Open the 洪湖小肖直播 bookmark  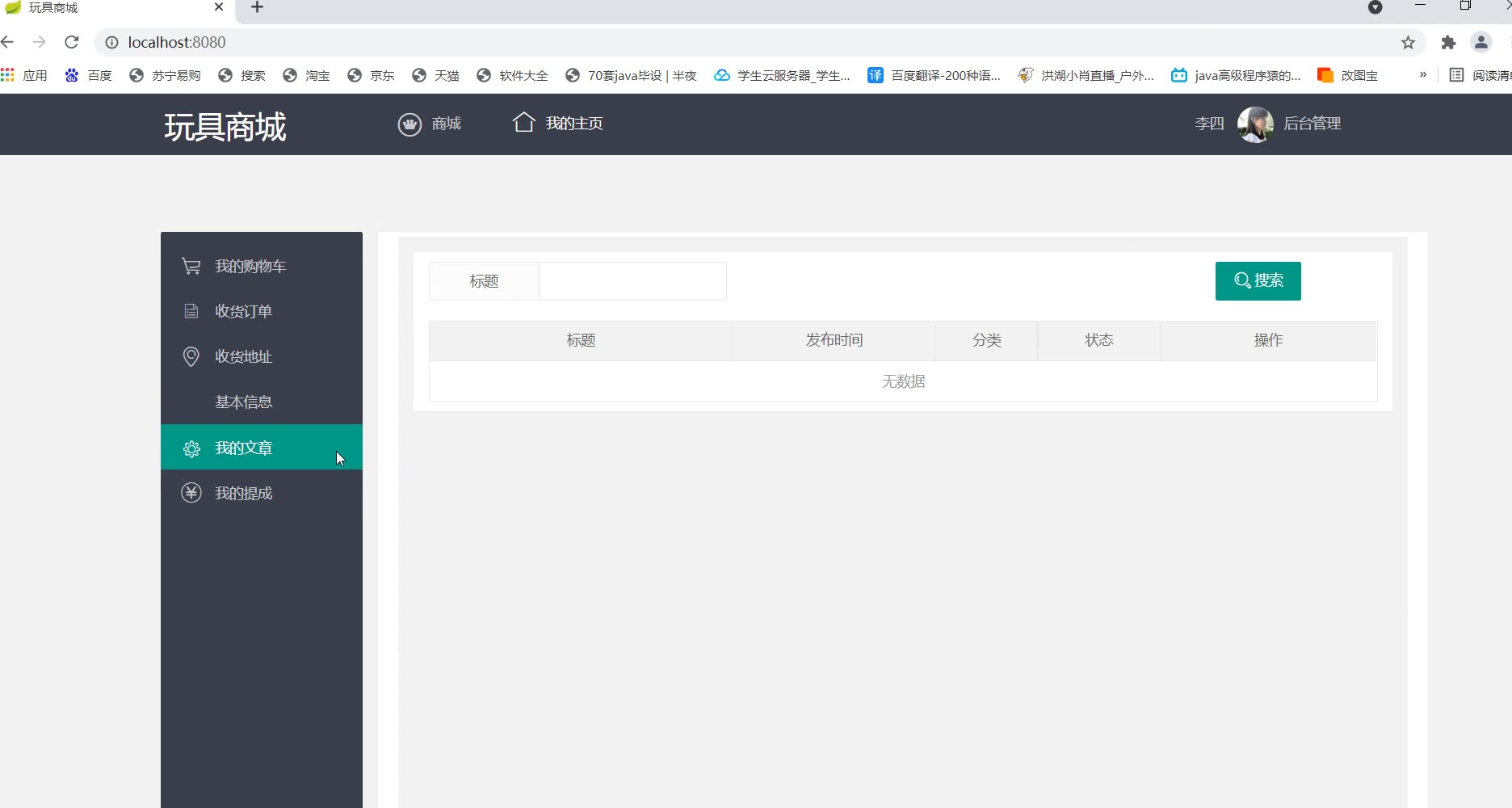pos(1086,75)
